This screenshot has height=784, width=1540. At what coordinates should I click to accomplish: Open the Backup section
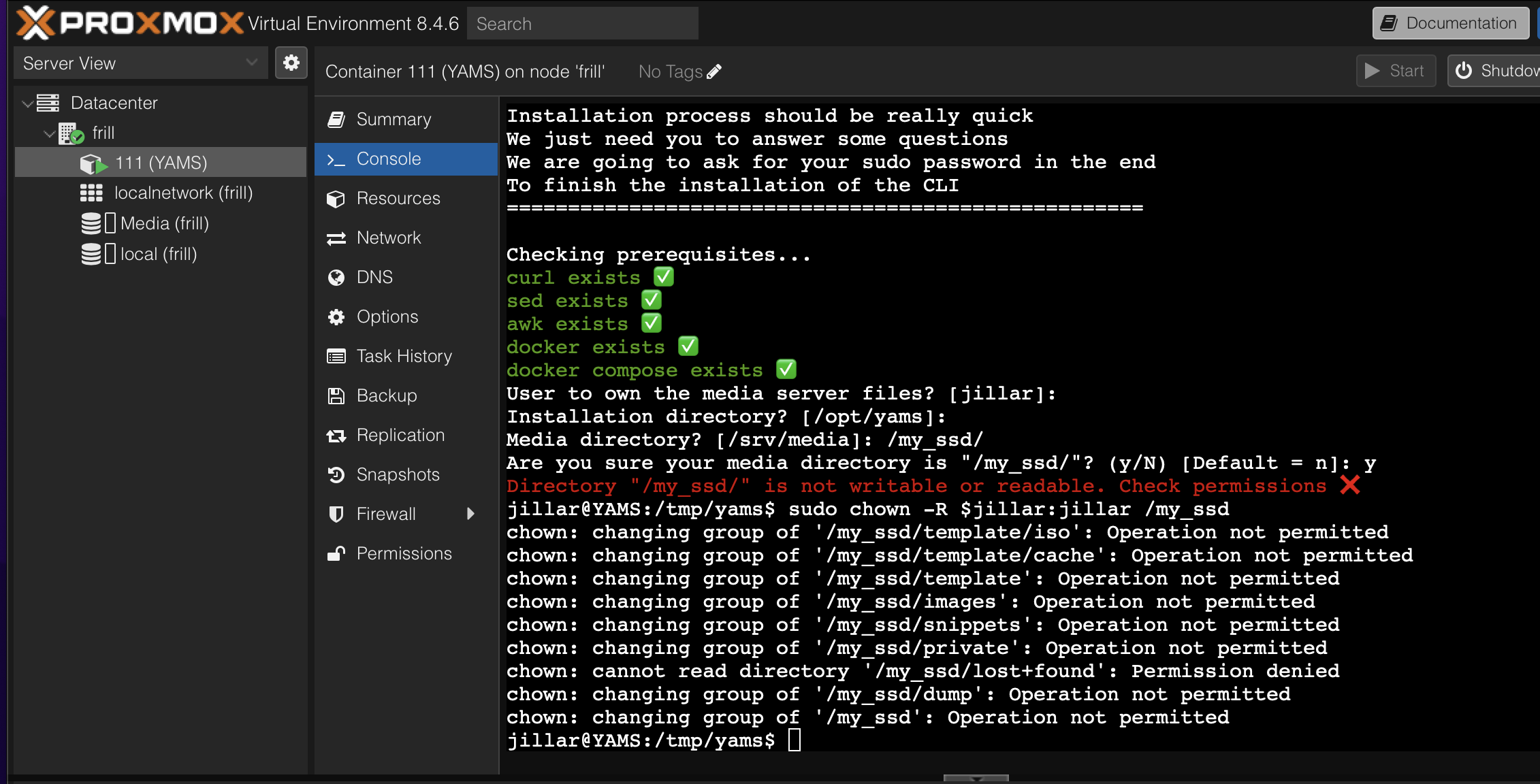click(406, 396)
